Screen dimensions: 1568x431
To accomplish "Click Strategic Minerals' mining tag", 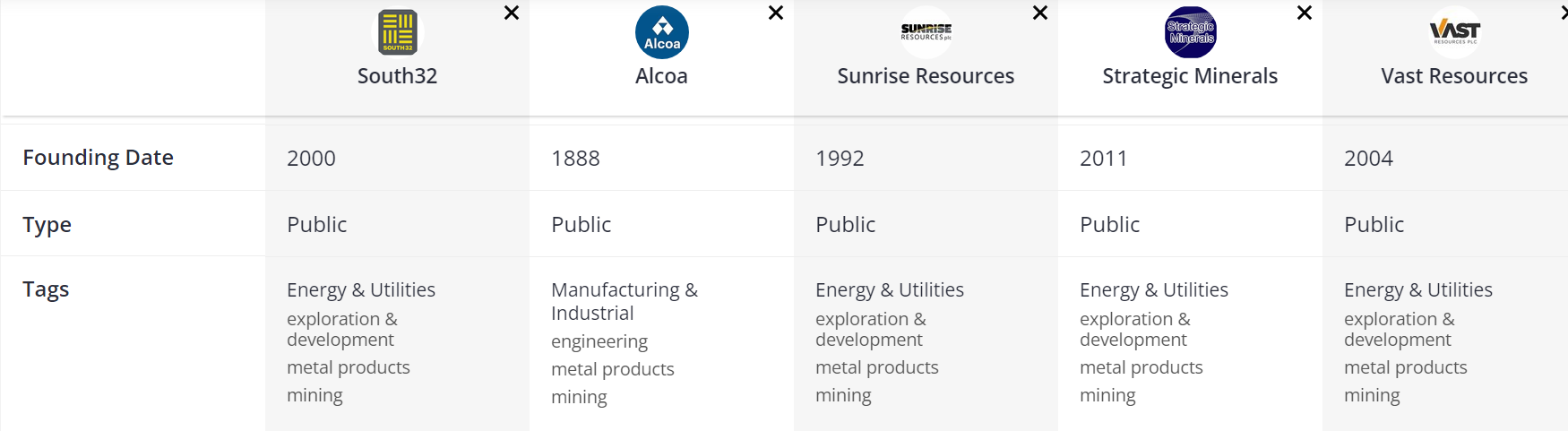I will click(1107, 395).
